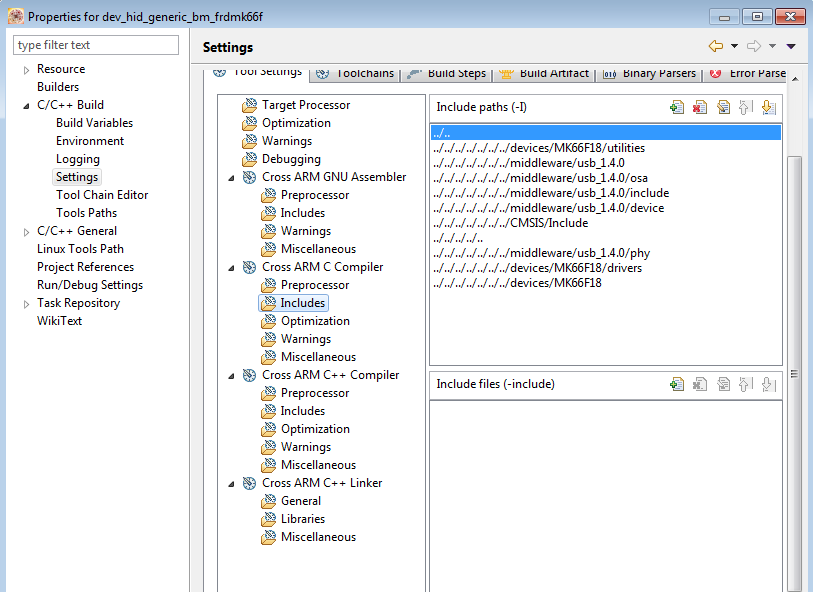Click the Cross ARM C++ Linker icon
Viewport: 813px width, 592px height.
click(249, 483)
